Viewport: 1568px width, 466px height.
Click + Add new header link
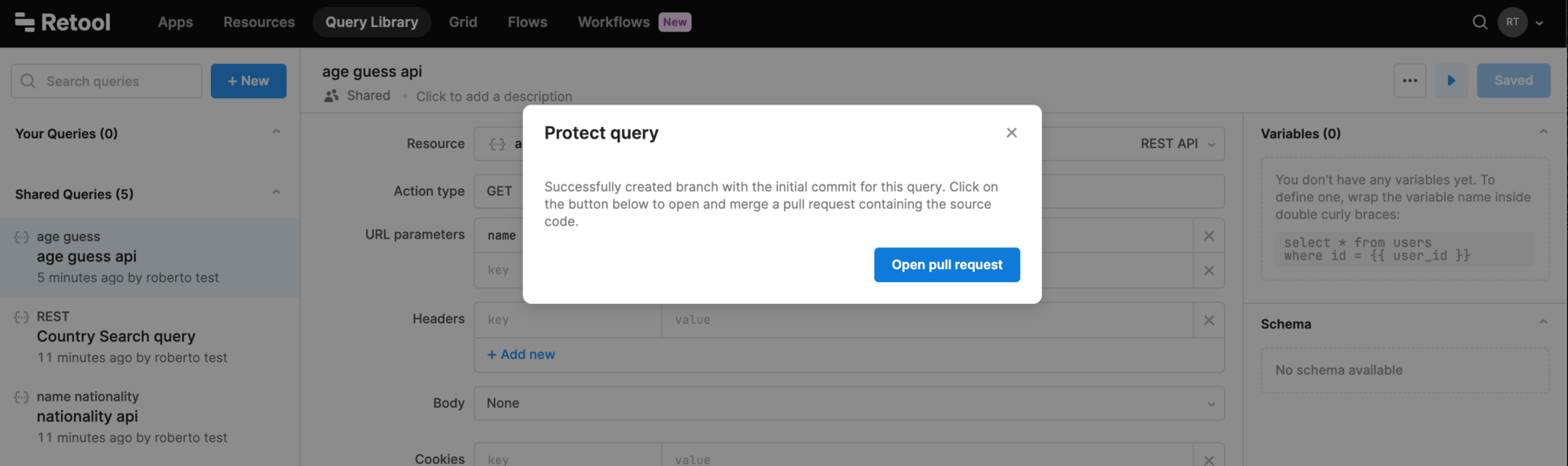tap(521, 355)
